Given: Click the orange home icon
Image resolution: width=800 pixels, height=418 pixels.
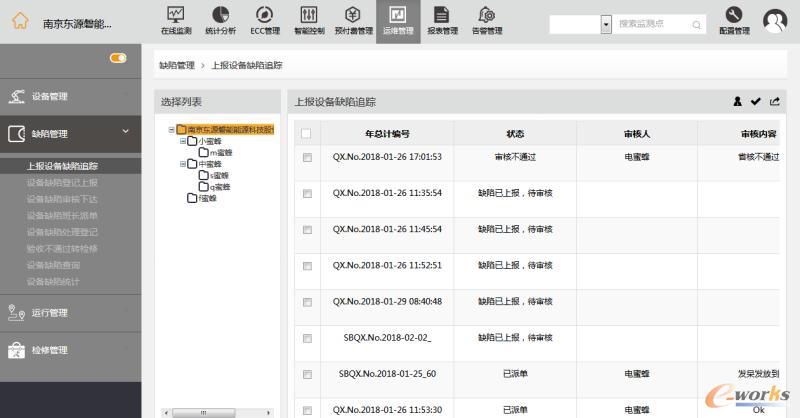Looking at the screenshot, I should click(x=20, y=21).
